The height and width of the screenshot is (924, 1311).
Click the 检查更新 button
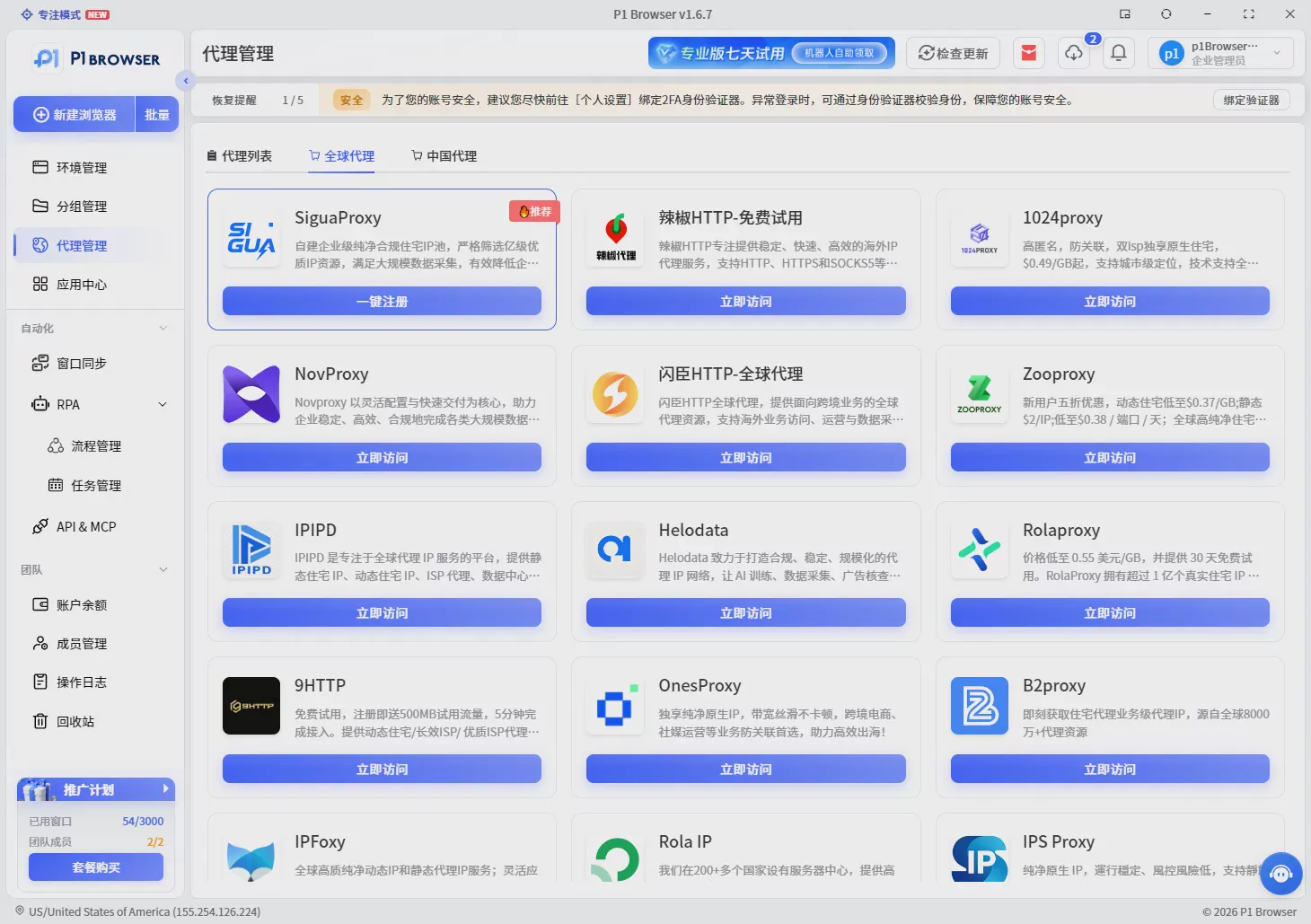pyautogui.click(x=953, y=53)
